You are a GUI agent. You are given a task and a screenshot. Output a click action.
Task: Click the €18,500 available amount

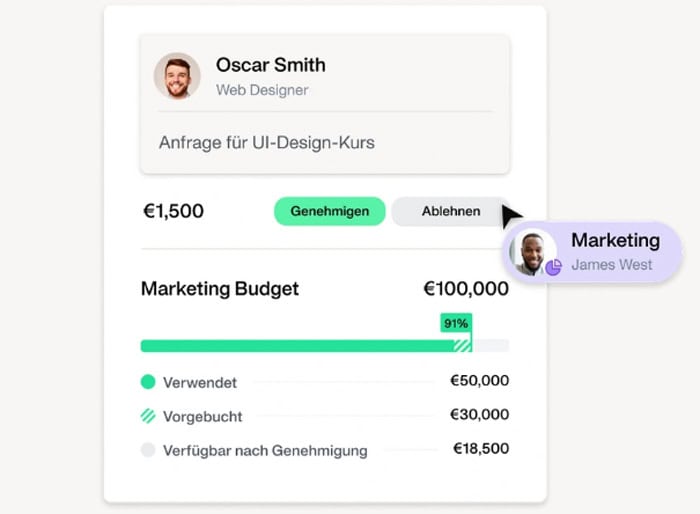(x=481, y=448)
